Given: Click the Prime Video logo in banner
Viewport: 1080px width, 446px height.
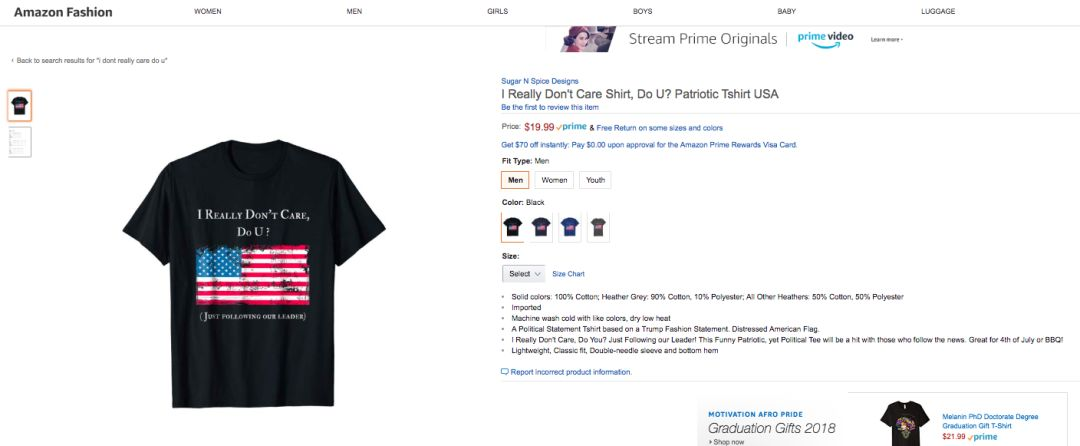Looking at the screenshot, I should 825,38.
